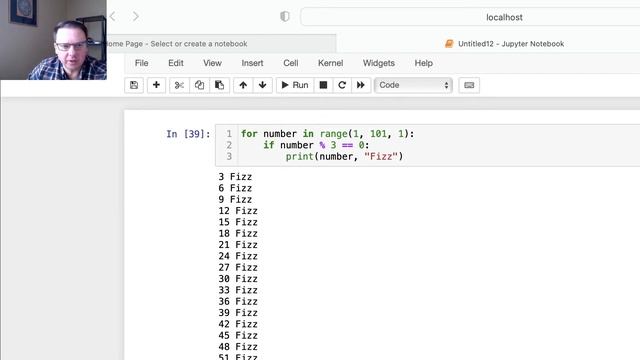
Task: Click the print(number, "Fizz") line
Action: click(x=344, y=157)
